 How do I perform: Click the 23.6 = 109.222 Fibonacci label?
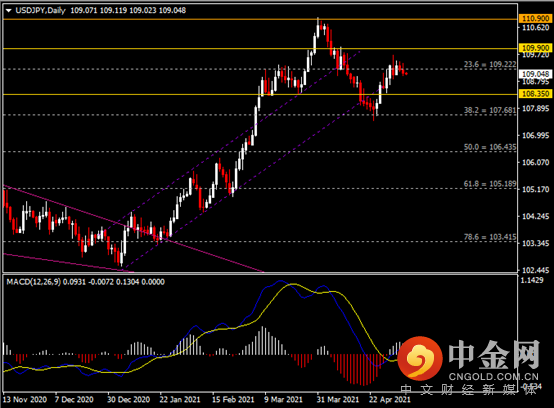(x=490, y=64)
